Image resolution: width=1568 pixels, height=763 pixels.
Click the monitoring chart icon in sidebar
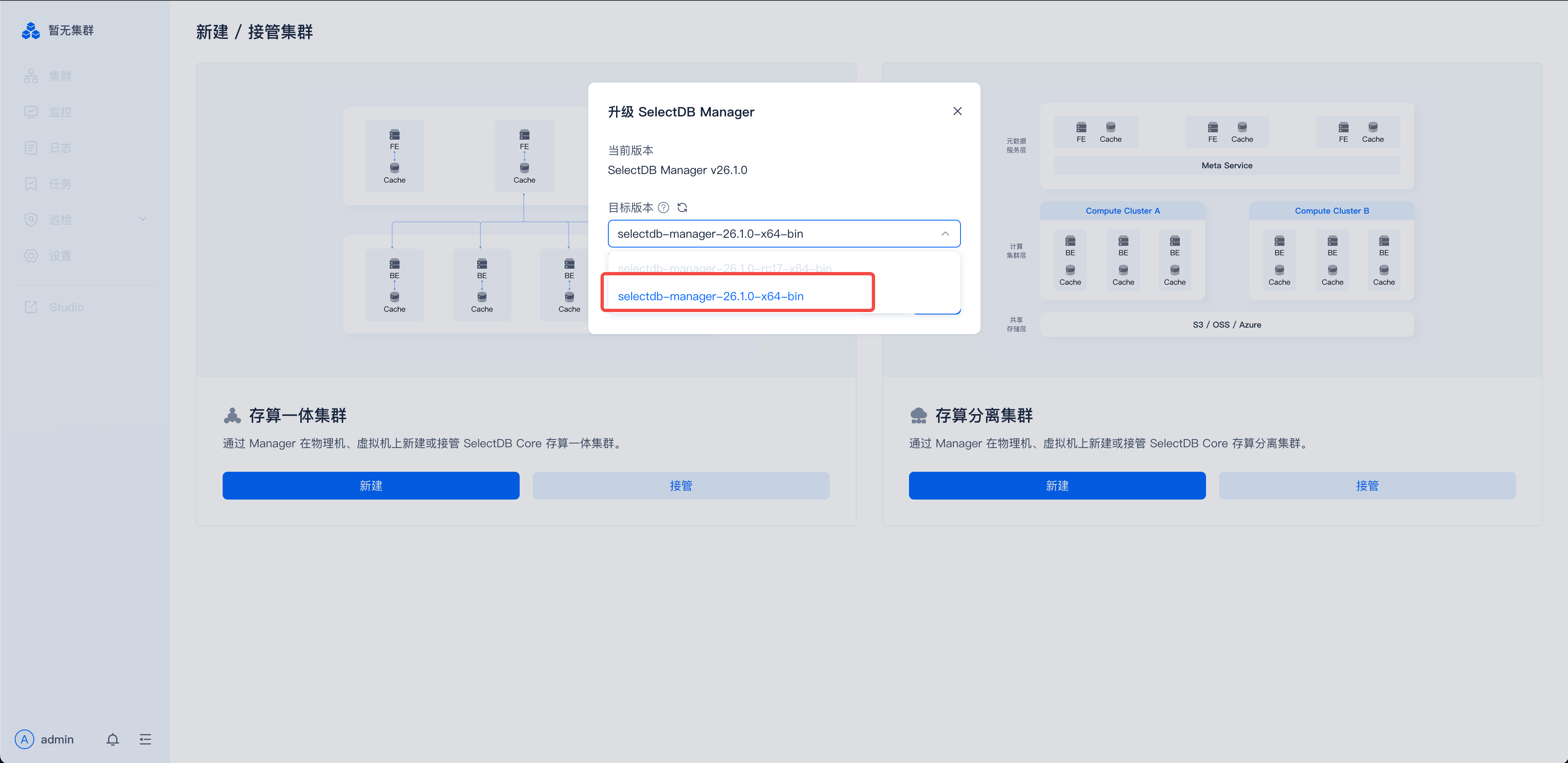click(31, 112)
